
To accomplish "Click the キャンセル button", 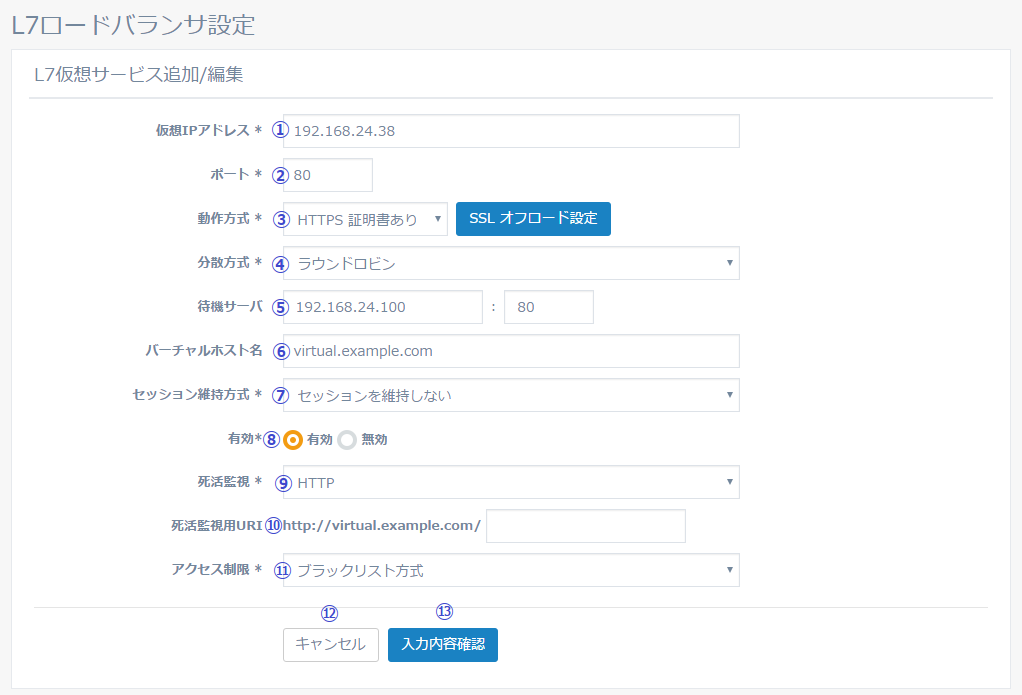I will coord(330,645).
